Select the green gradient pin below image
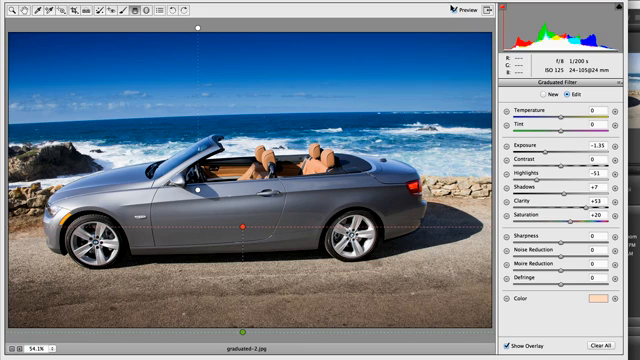The width and height of the screenshot is (640, 360). (242, 332)
